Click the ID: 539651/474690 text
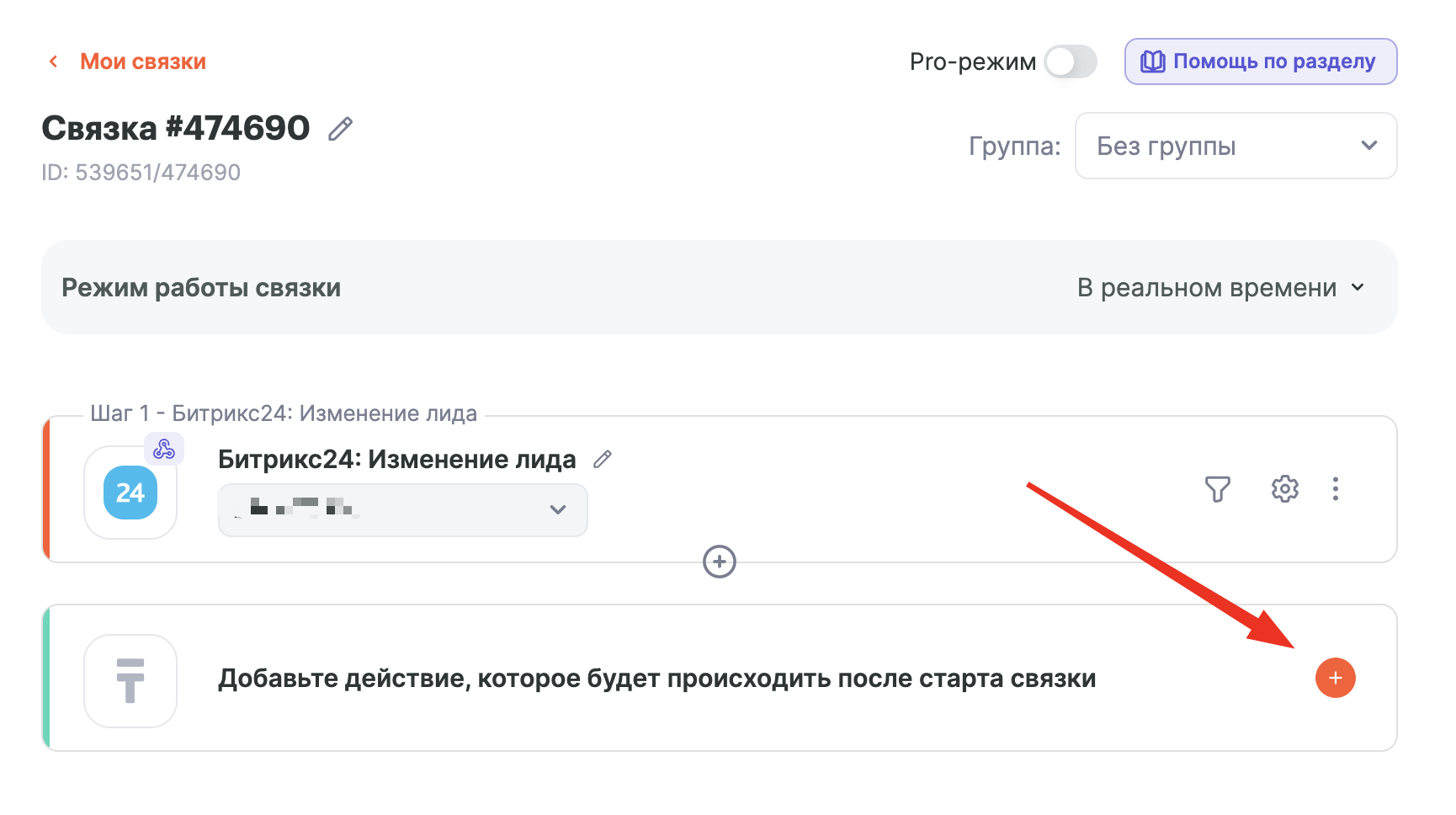 141,173
